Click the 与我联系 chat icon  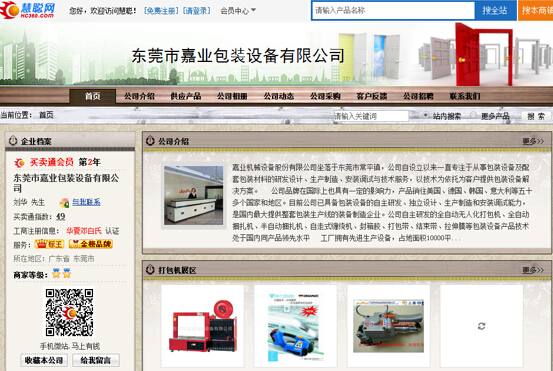click(x=64, y=203)
